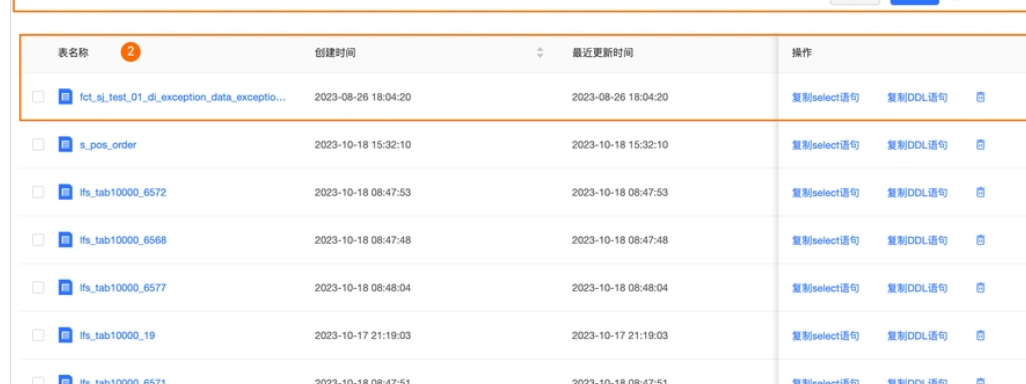Check the fct_sj_test_01_di_exception_data row checkbox
Image resolution: width=1026 pixels, height=384 pixels.
tap(38, 97)
